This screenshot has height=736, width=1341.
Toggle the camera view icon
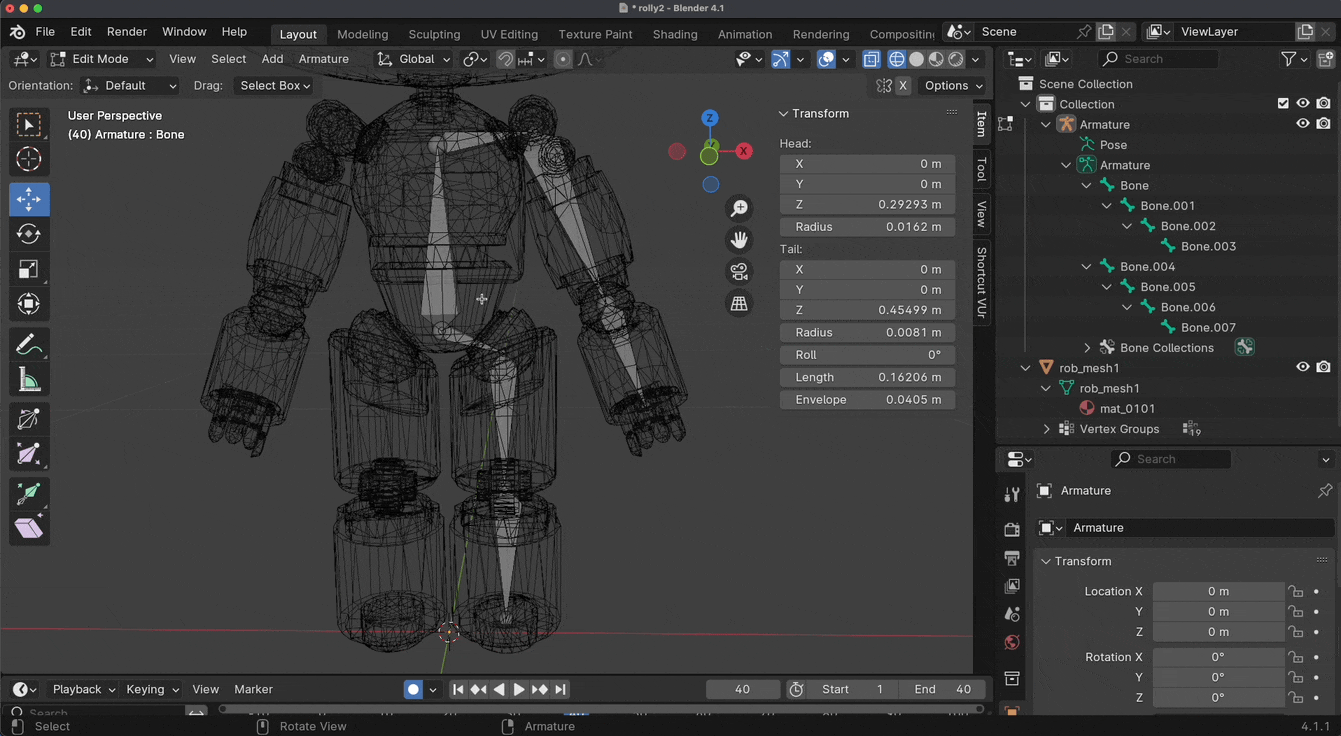click(739, 272)
